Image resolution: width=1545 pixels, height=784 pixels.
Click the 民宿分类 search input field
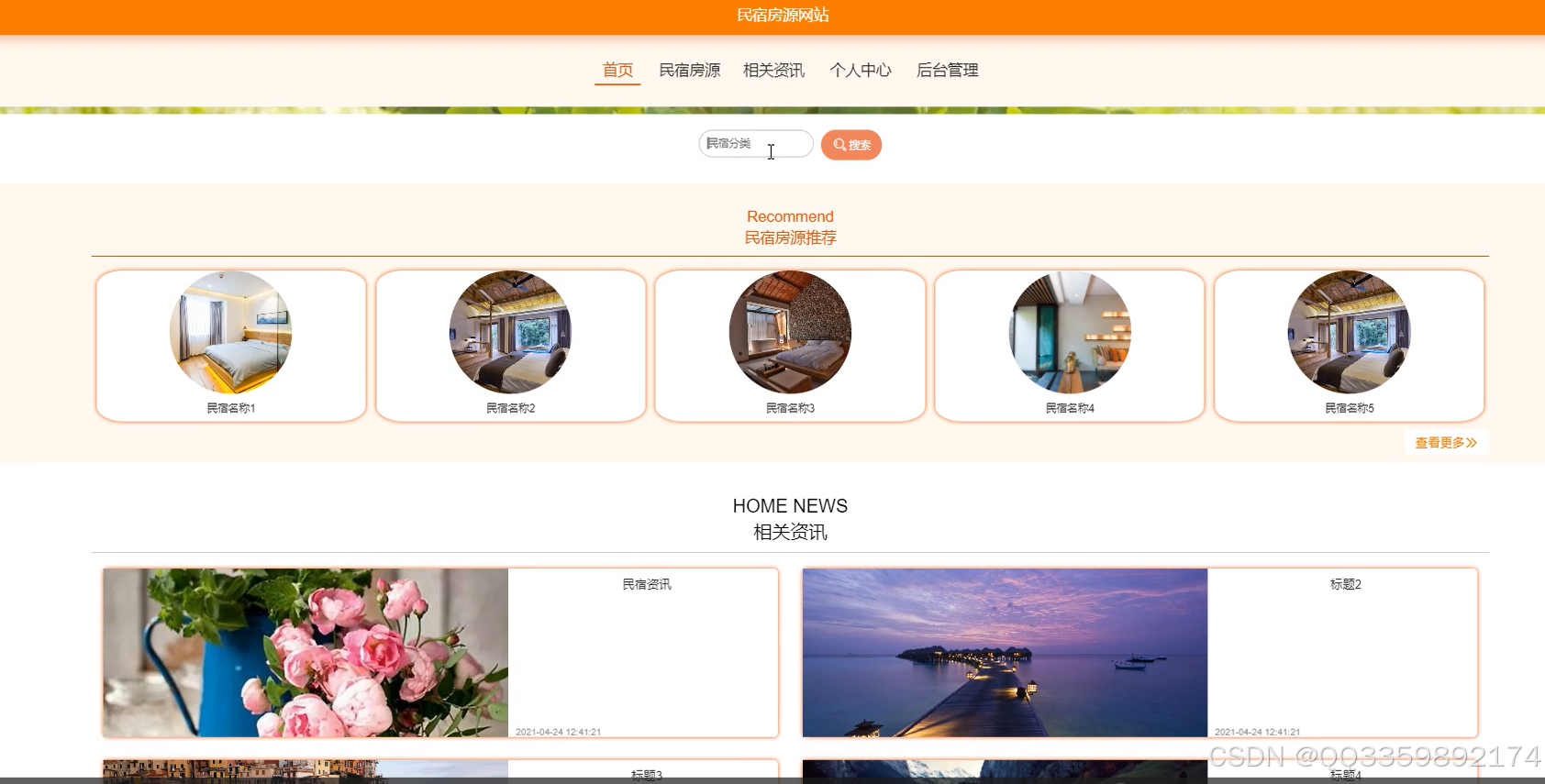[756, 144]
